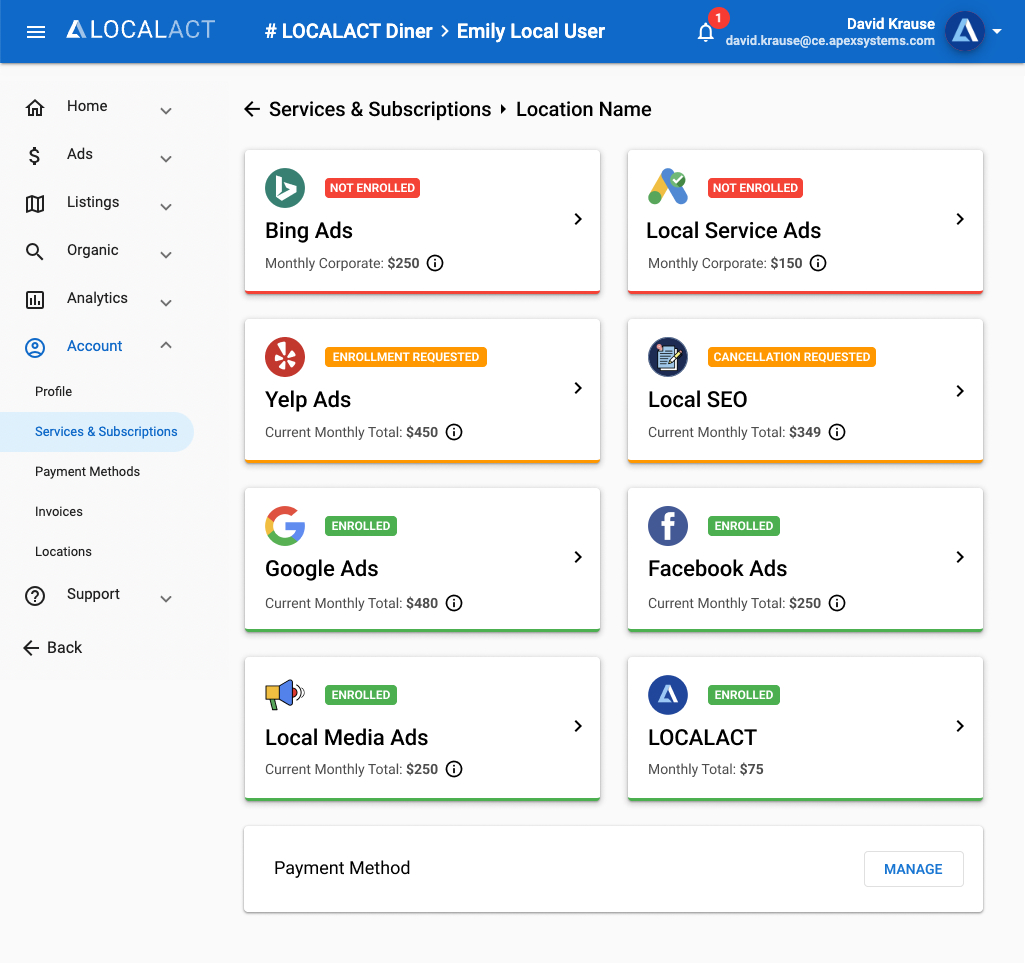Viewport: 1025px width, 963px height.
Task: Click the Support question mark icon
Action: coord(35,596)
